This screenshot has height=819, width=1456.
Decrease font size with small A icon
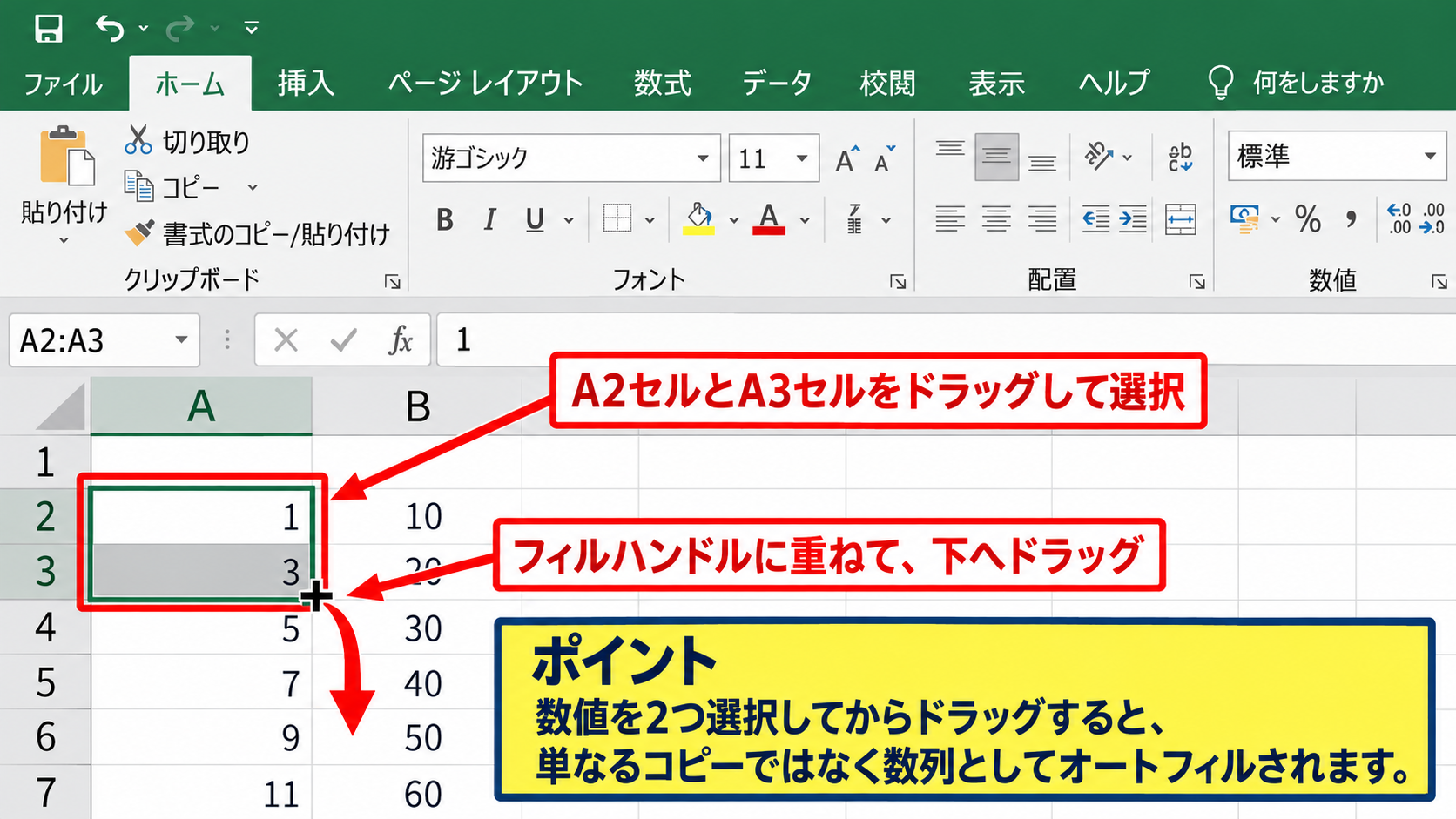coord(885,158)
